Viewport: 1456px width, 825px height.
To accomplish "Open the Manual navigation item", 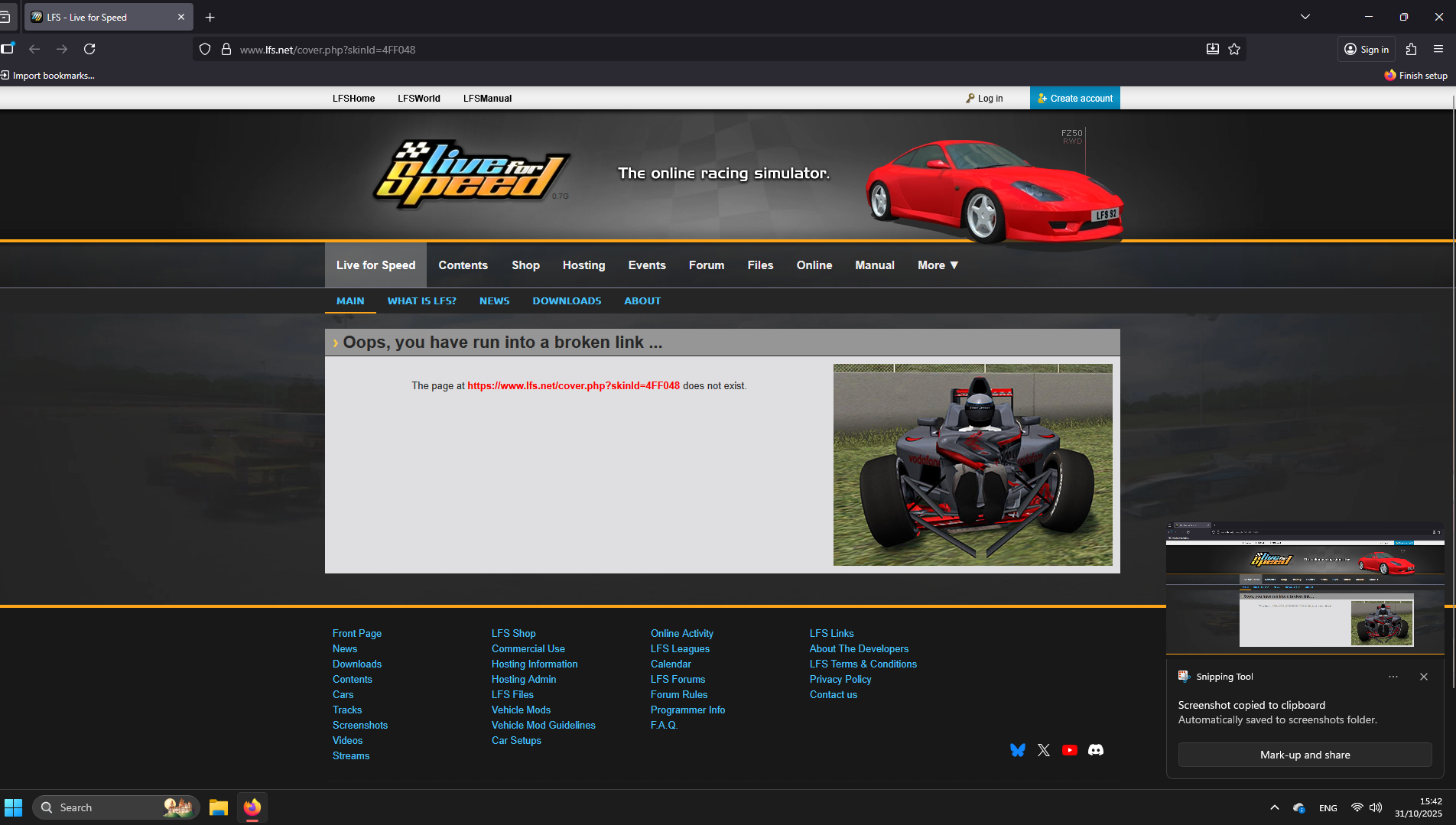I will (875, 265).
